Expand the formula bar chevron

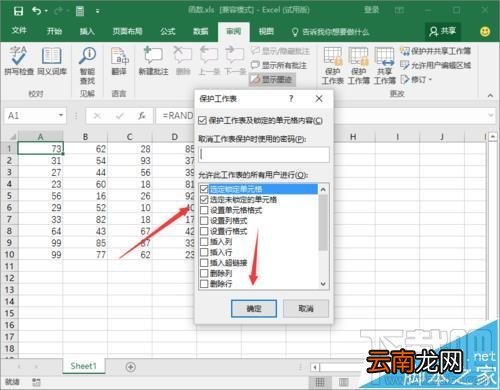coord(491,115)
